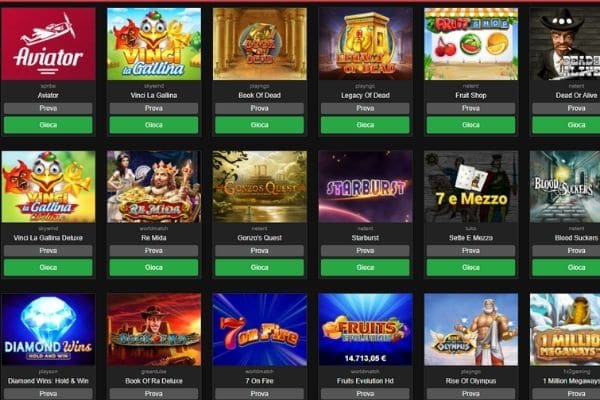The width and height of the screenshot is (600, 400).
Task: Click Gioca under Aviator
Action: coord(48,125)
